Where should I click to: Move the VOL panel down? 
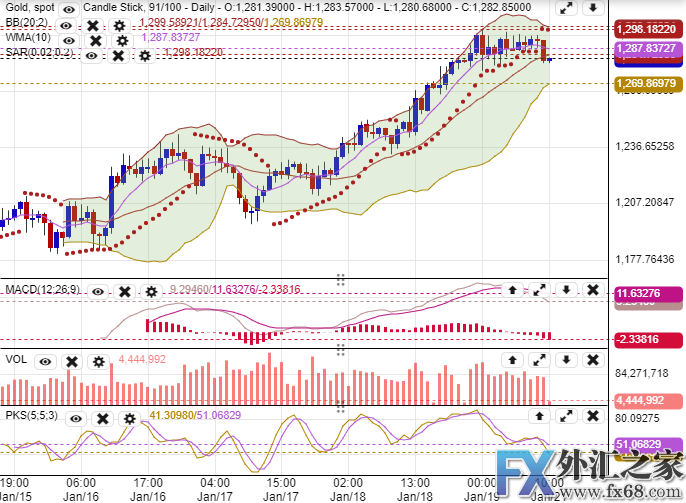[x=565, y=359]
